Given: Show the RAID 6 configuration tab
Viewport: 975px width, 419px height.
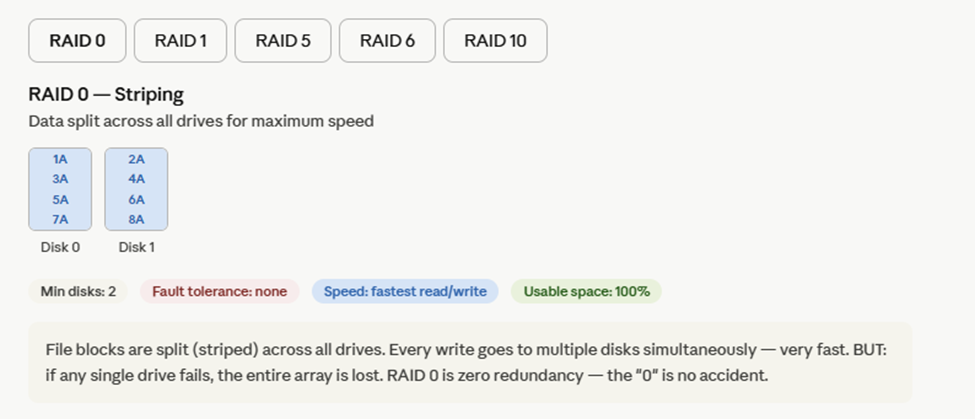Looking at the screenshot, I should [x=387, y=41].
